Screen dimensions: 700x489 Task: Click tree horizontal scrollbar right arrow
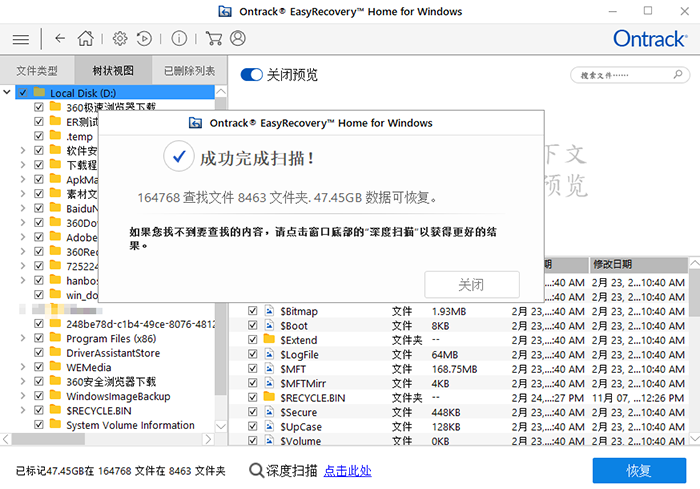coord(208,439)
